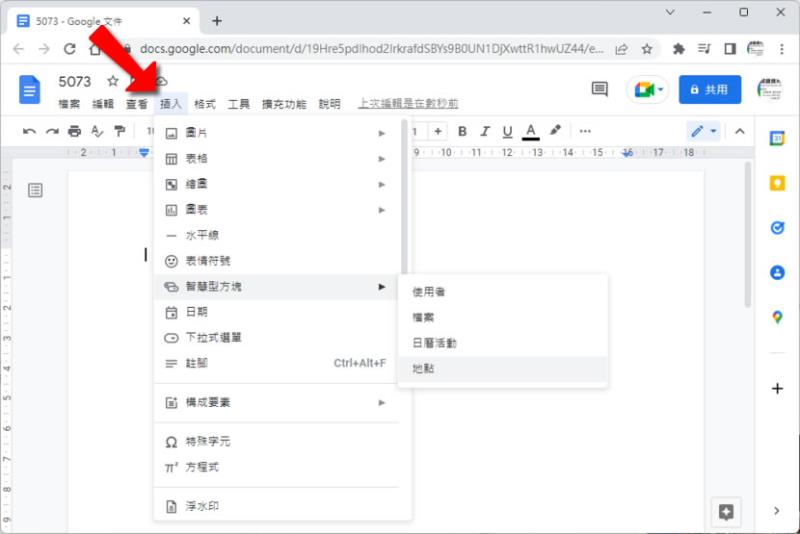Open the 查看 menu
Viewport: 800px width, 534px height.
pos(137,104)
